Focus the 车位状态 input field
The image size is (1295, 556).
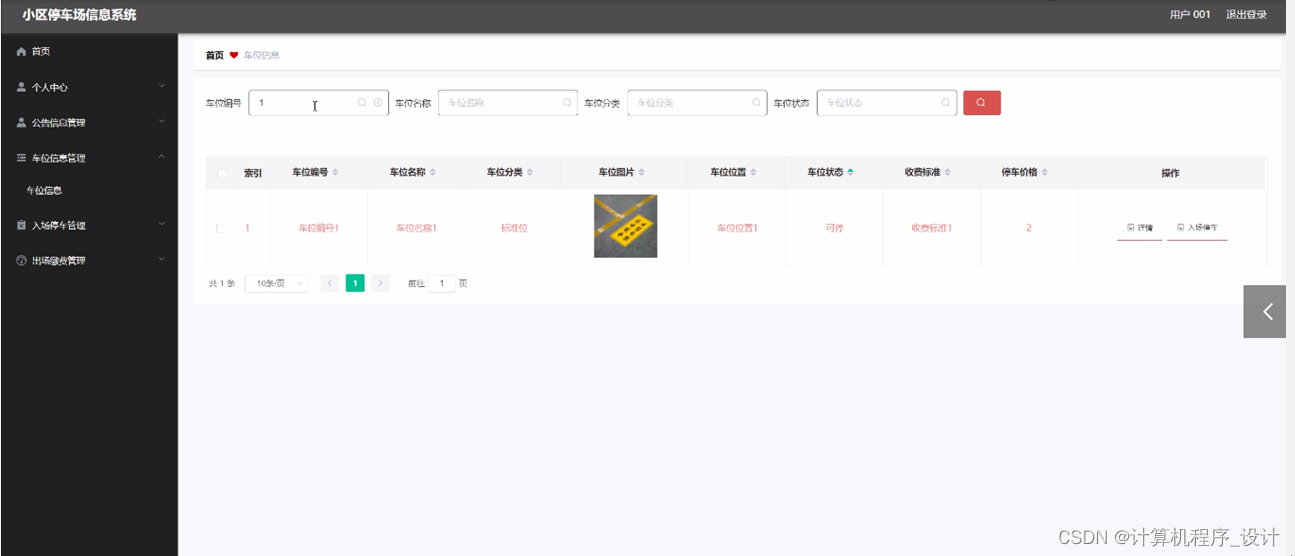point(886,103)
